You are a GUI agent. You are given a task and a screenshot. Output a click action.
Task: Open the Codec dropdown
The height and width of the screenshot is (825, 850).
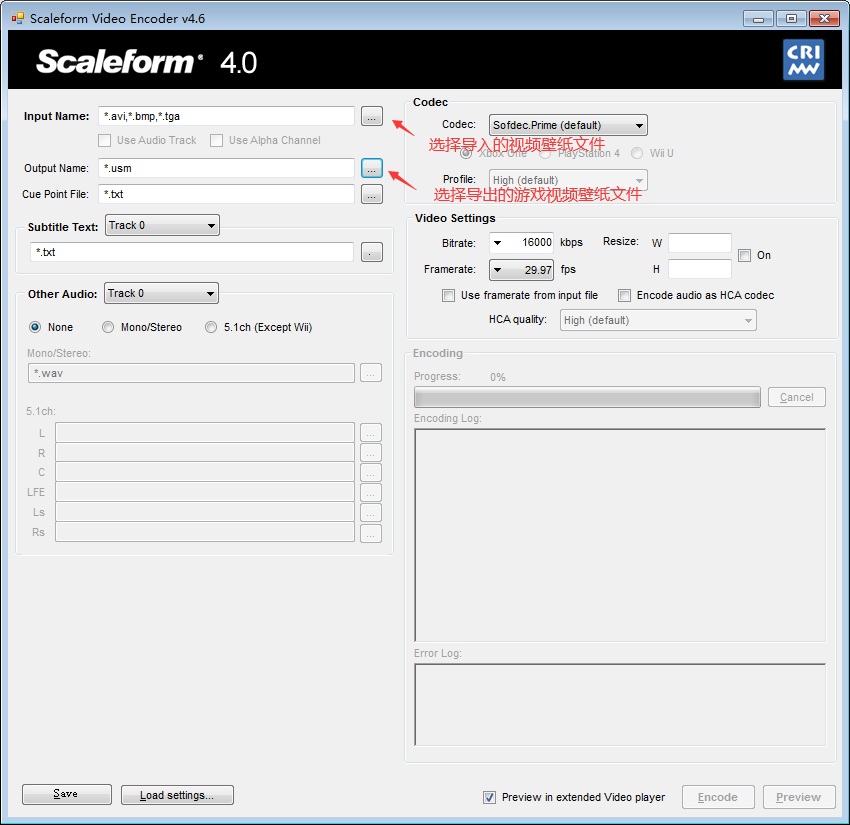568,125
